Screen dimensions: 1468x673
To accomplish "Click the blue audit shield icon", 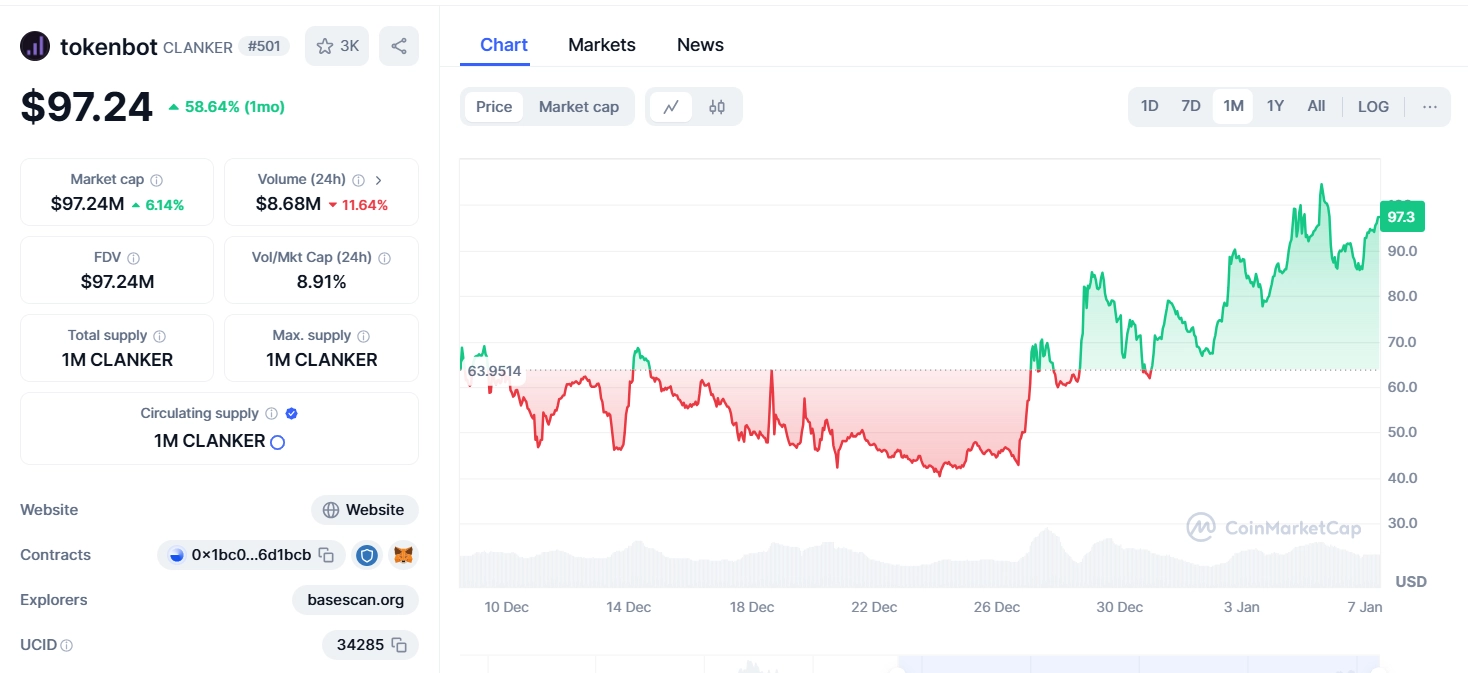I will pos(367,554).
